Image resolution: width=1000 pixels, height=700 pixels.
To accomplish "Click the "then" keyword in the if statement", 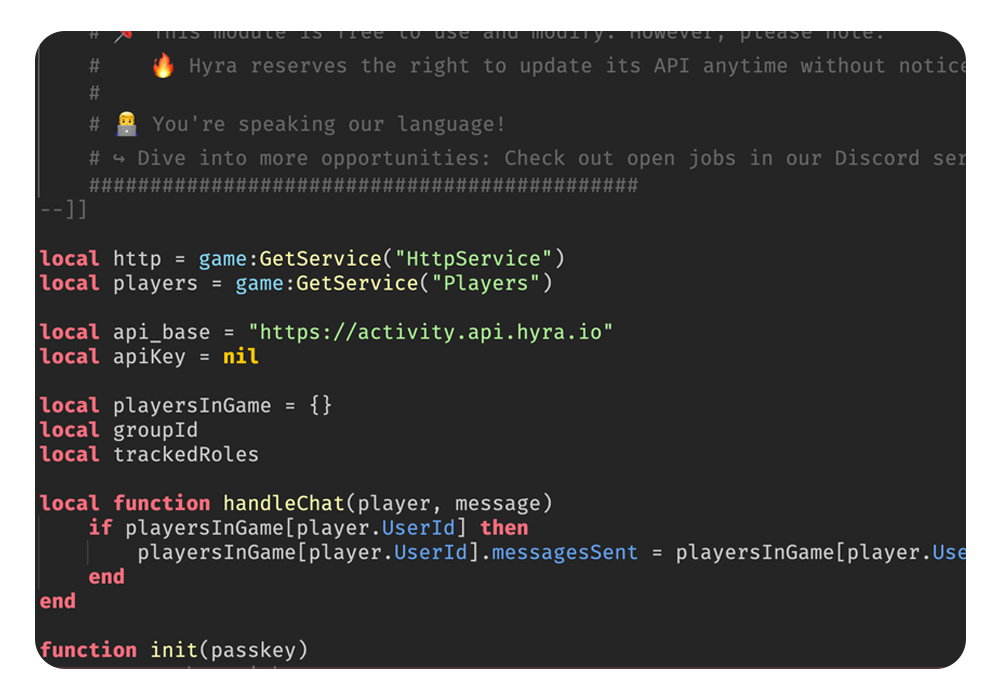I will coord(504,528).
